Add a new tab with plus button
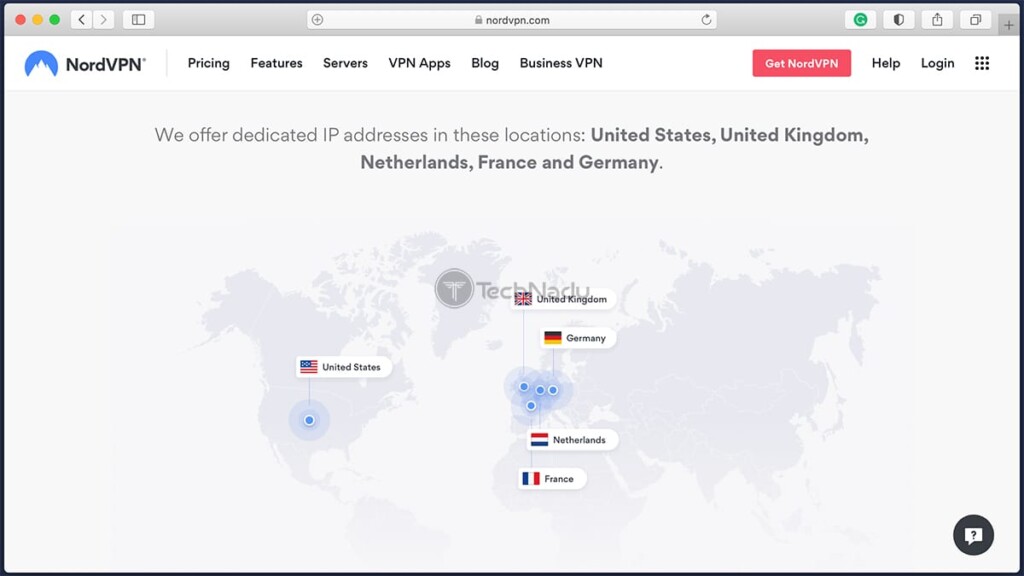This screenshot has height=576, width=1024. (x=1009, y=25)
